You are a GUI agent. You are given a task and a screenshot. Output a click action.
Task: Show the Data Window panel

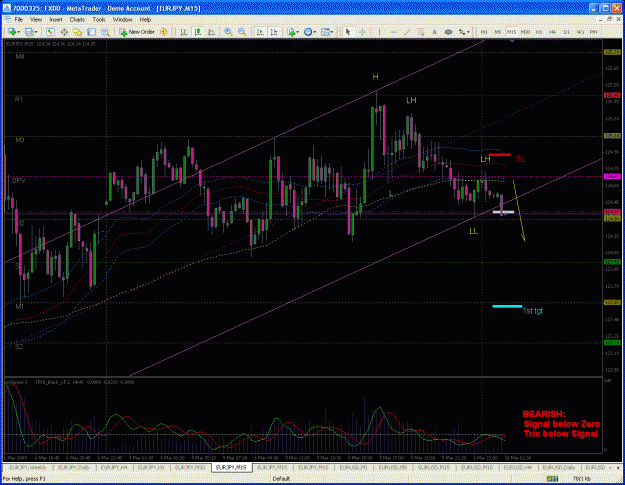tap(64, 32)
